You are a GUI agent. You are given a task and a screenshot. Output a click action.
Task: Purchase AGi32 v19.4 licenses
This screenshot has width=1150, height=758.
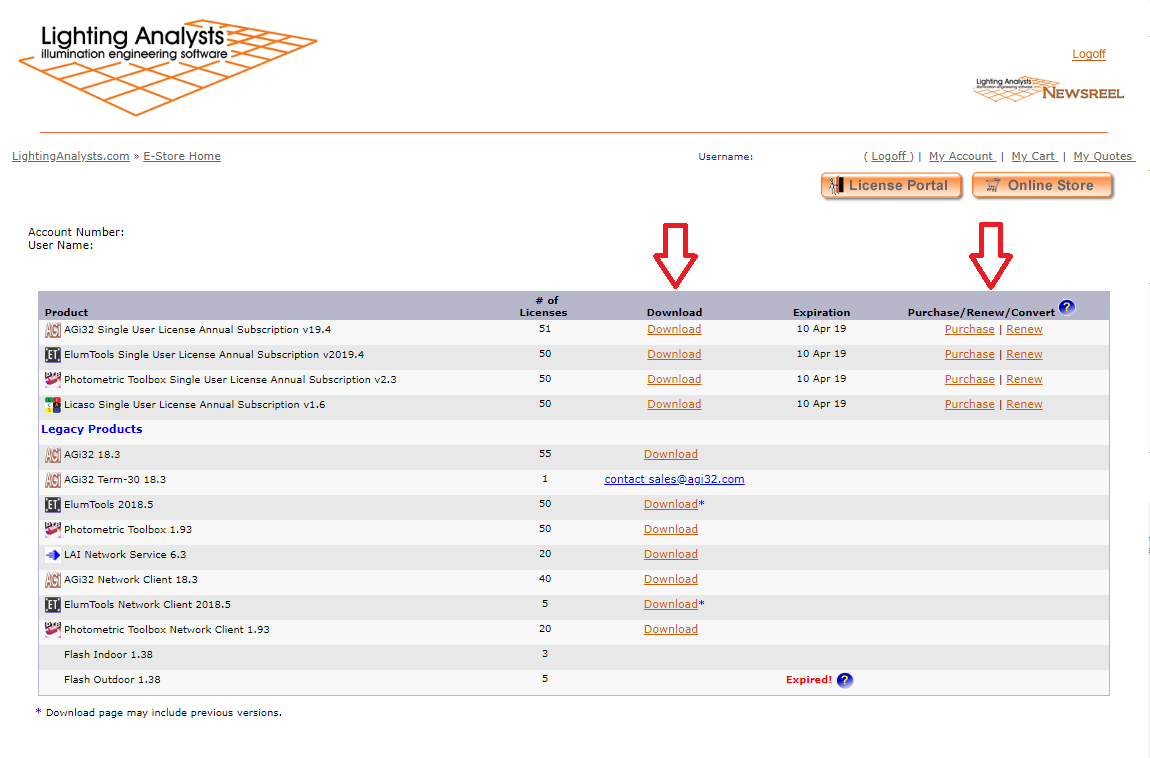[x=970, y=330]
